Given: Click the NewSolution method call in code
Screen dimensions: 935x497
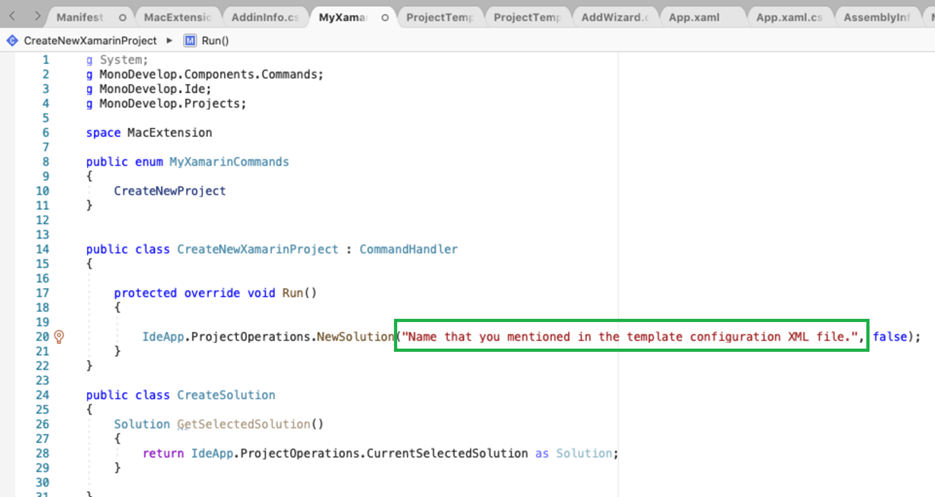Looking at the screenshot, I should (355, 337).
